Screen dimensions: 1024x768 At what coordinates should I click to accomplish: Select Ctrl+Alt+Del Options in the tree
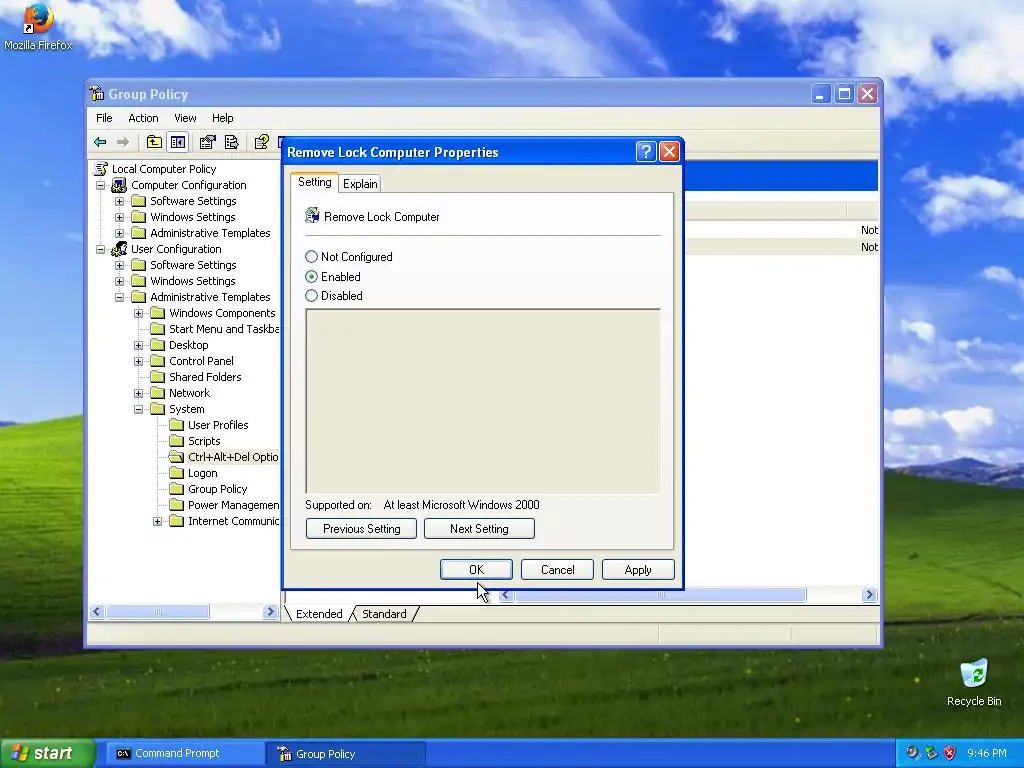tap(233, 457)
